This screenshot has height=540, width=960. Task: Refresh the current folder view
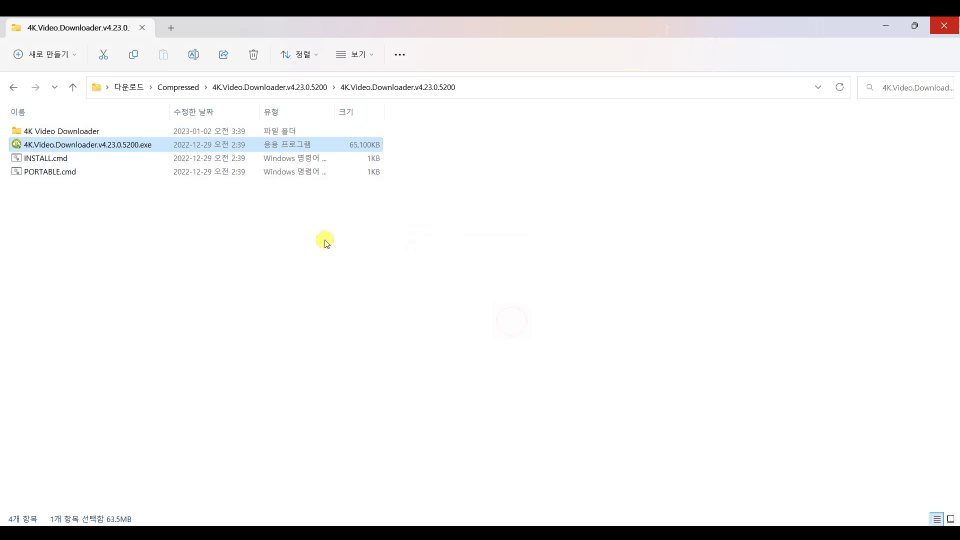pyautogui.click(x=839, y=87)
